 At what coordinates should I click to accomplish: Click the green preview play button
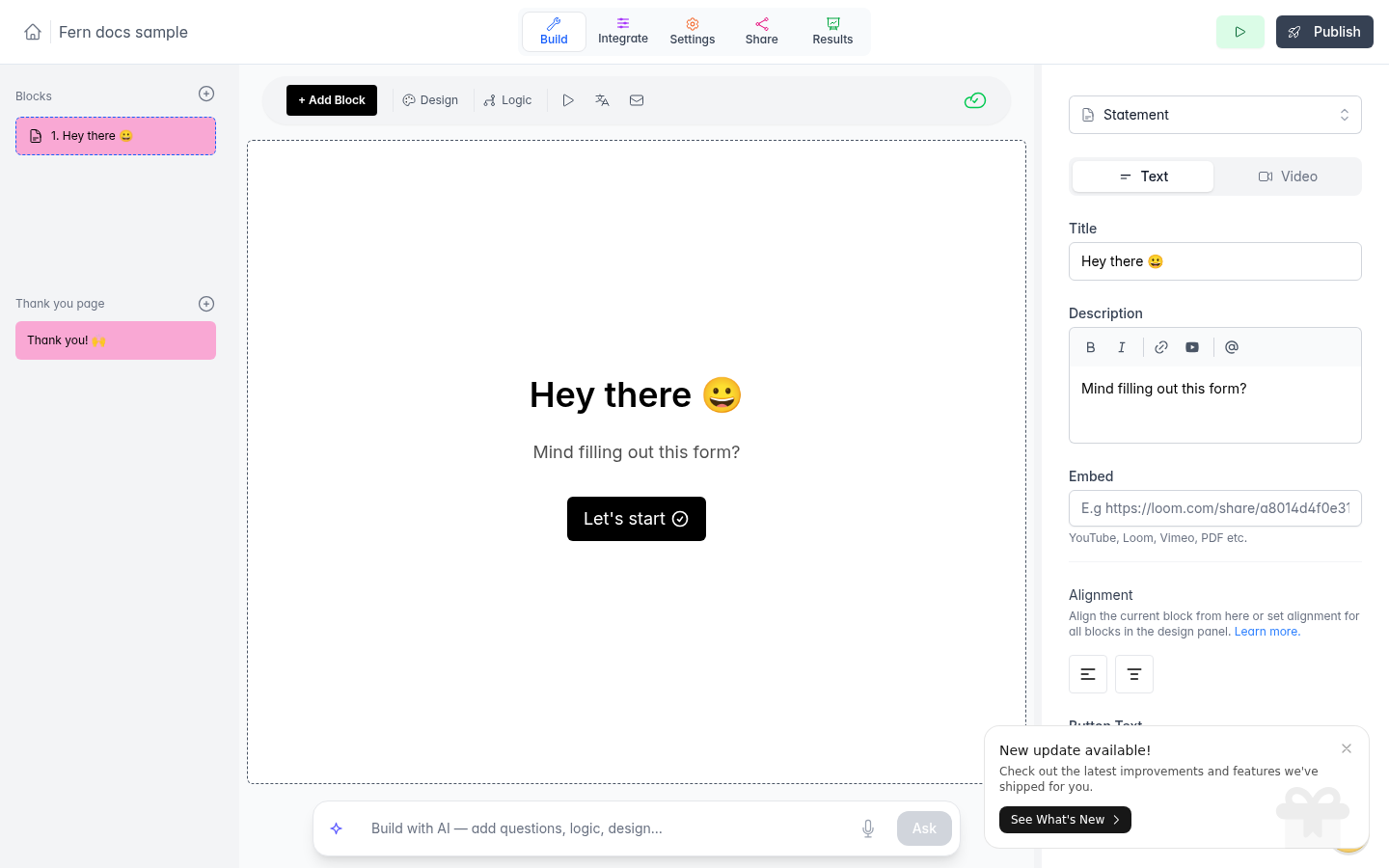1240,32
